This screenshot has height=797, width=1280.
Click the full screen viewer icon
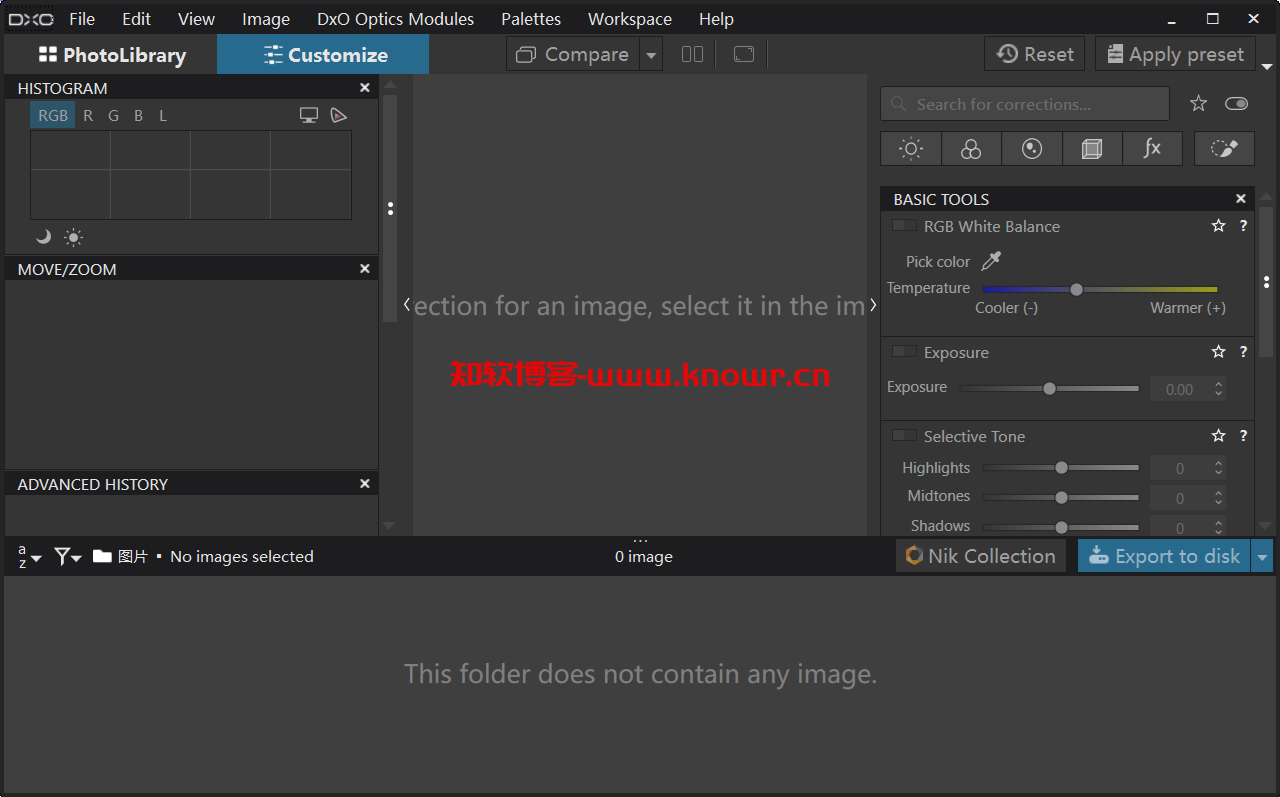(x=743, y=54)
